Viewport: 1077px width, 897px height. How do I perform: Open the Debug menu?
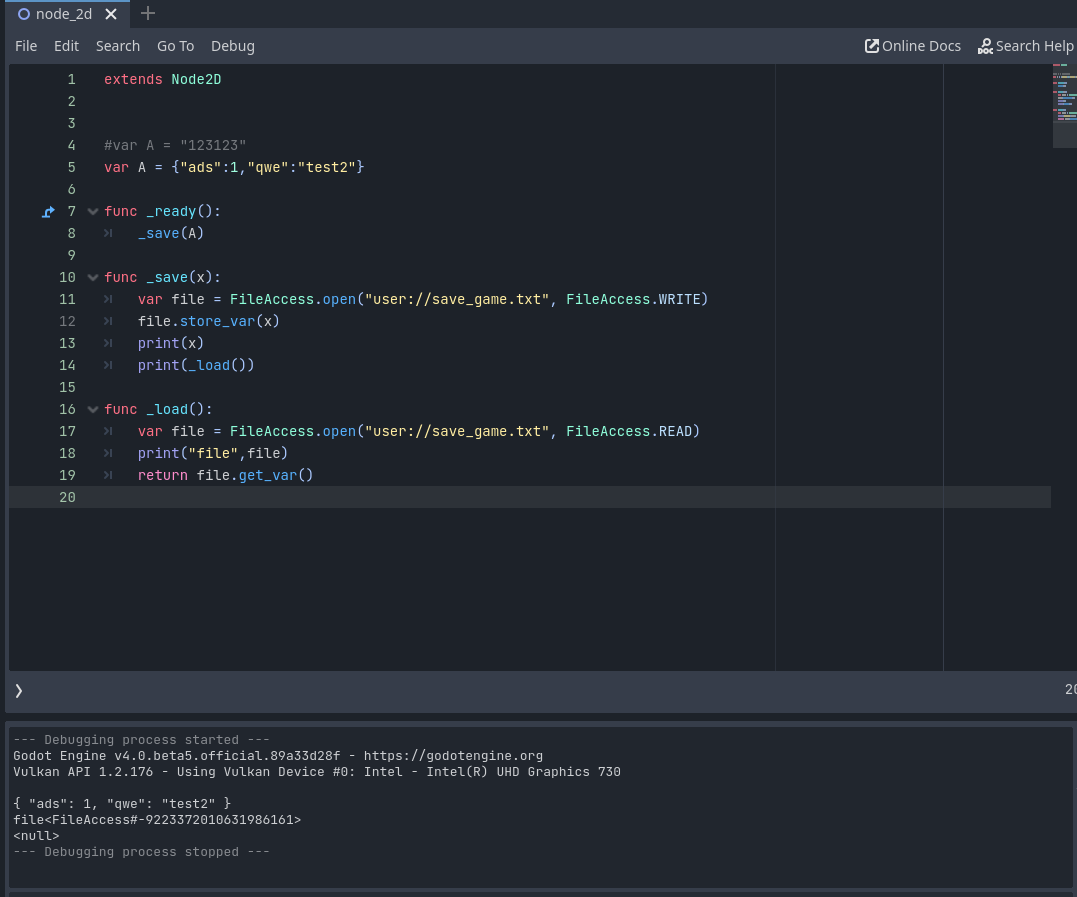tap(232, 45)
